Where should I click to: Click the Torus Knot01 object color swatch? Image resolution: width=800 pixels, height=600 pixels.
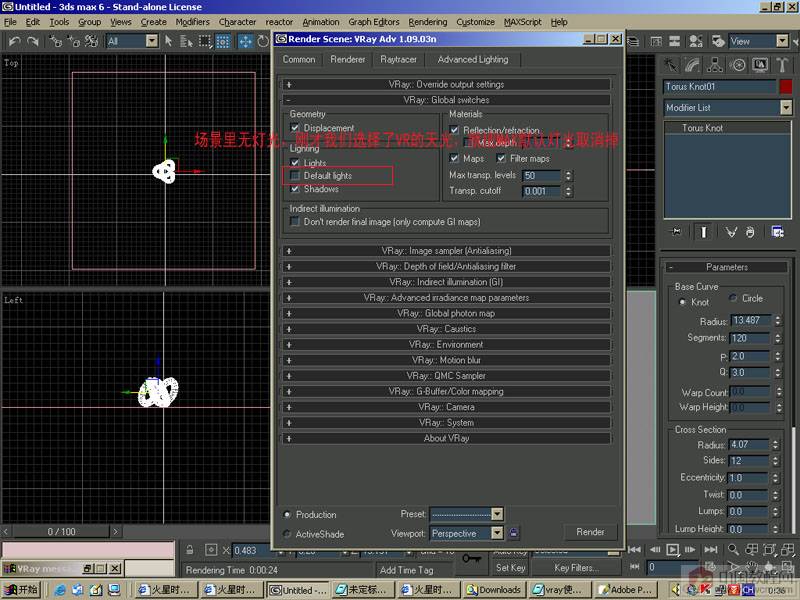coord(786,87)
